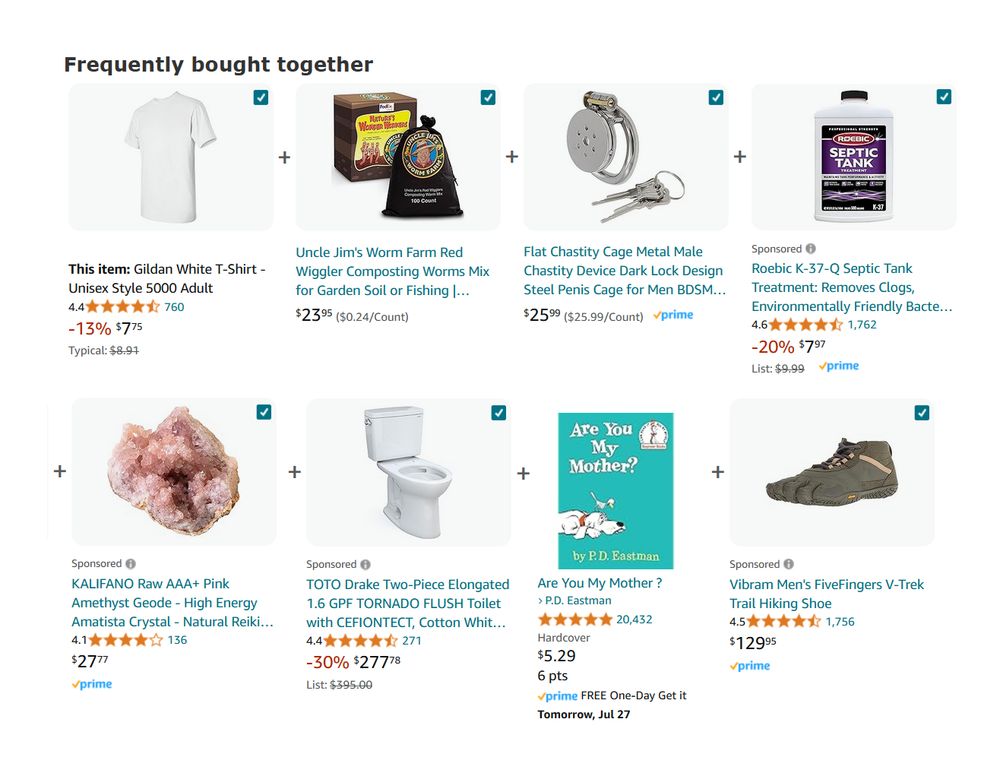The width and height of the screenshot is (1000, 780).
Task: Click the star rating of Are You My Mother
Action: 574,619
